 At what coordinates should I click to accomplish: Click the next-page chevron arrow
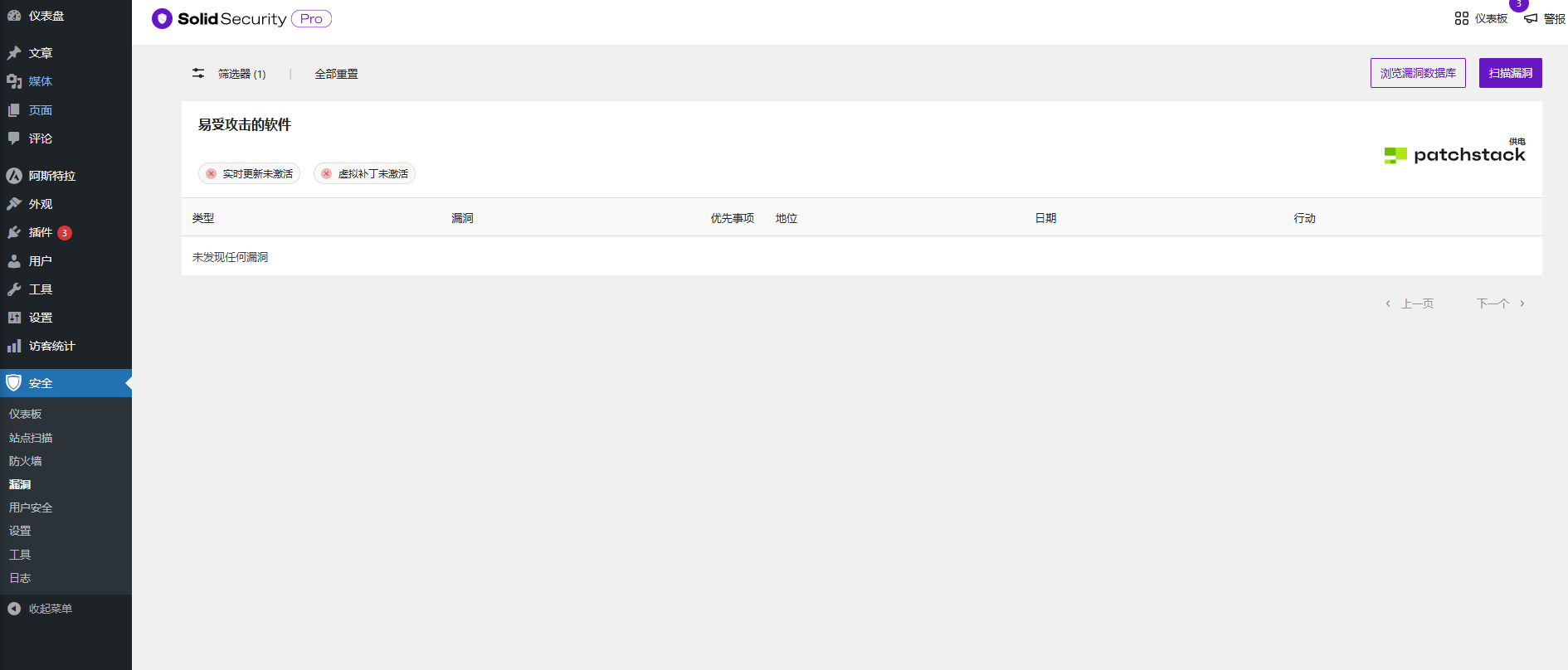click(x=1522, y=303)
